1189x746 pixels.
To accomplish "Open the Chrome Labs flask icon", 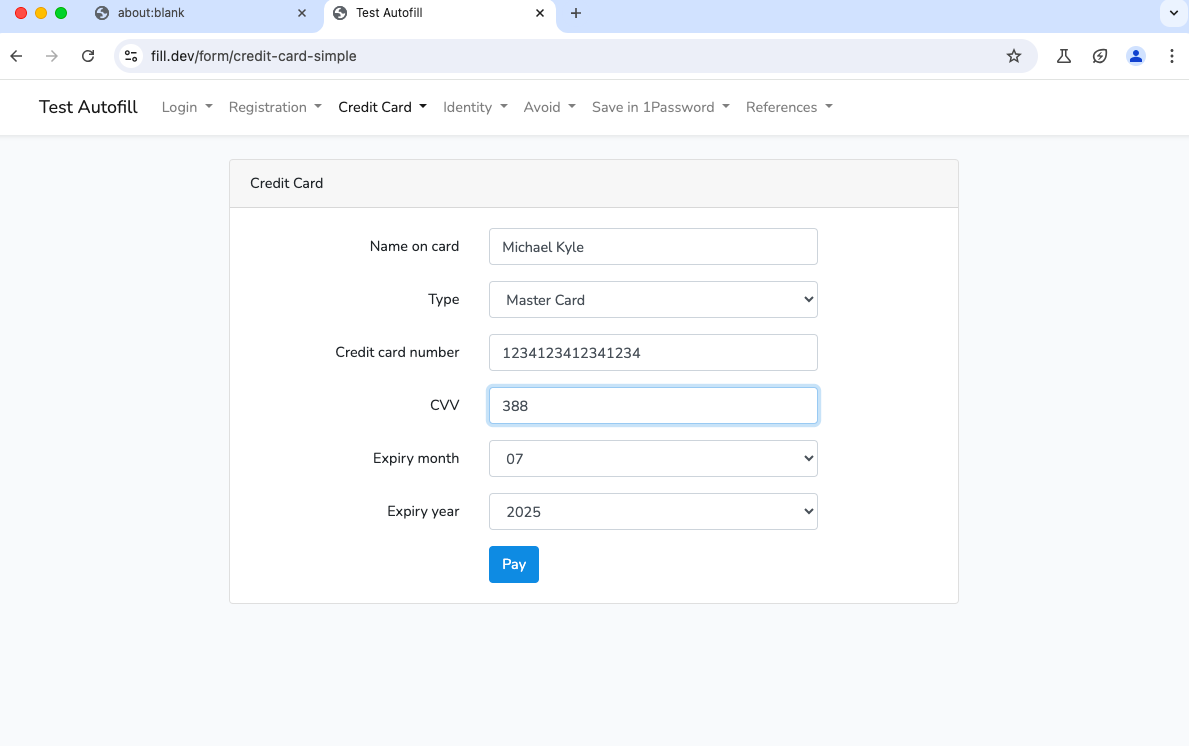I will (x=1064, y=56).
